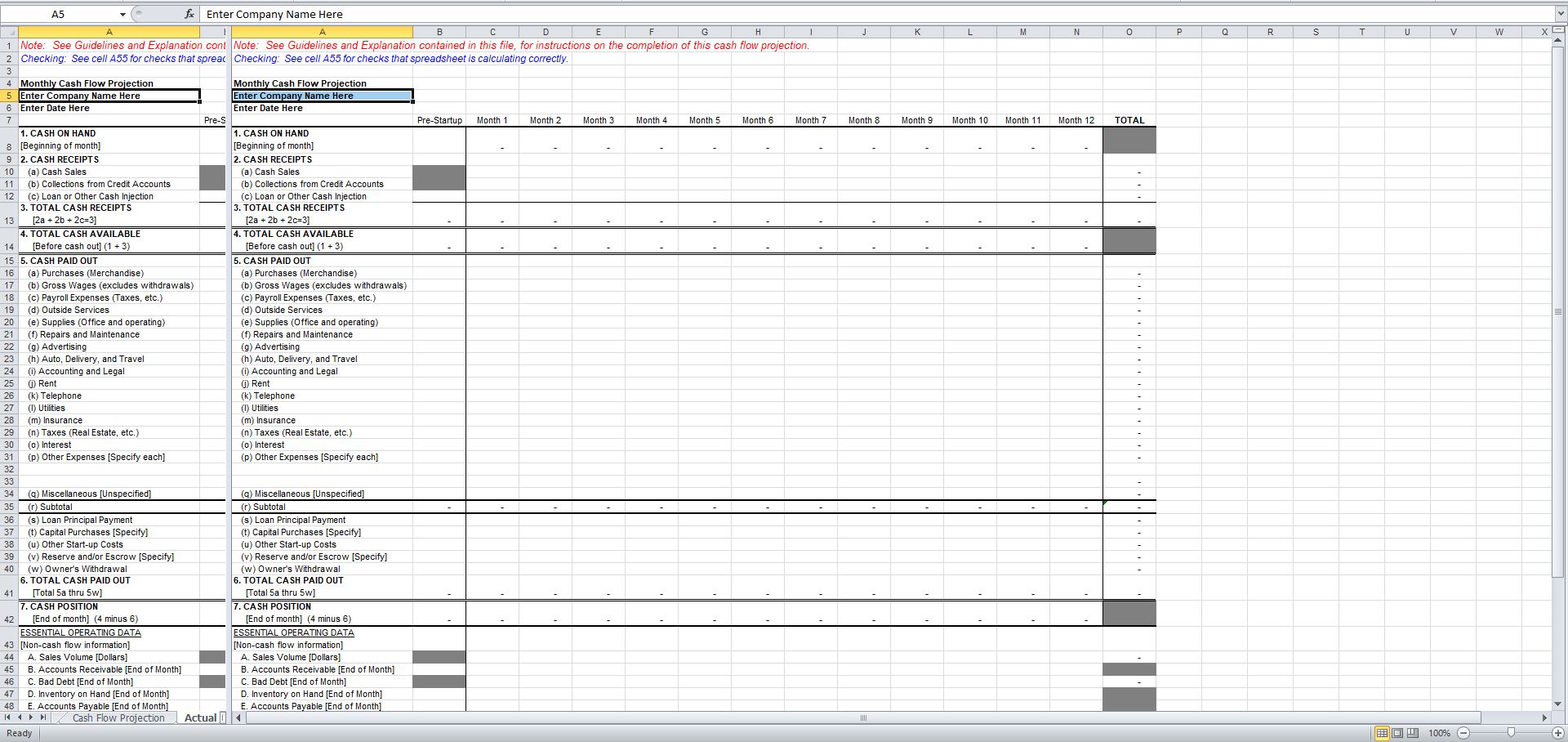1568x742 pixels.
Task: Click '6. TOTAL CASH PAID OUT' in right pane
Action: [288, 580]
